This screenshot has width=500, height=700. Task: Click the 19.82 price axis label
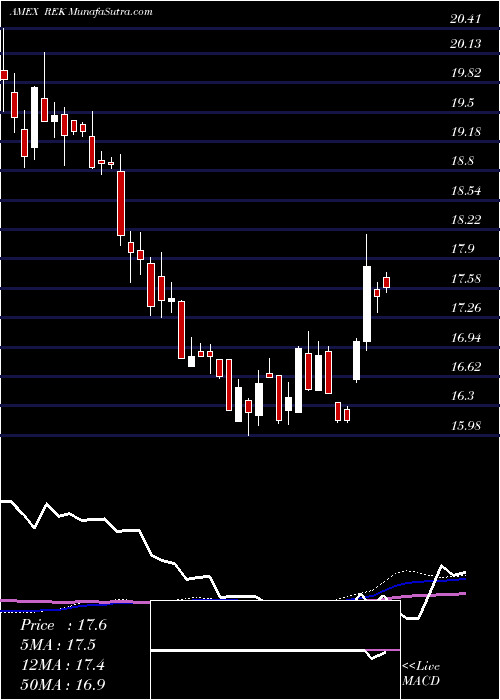[x=467, y=73]
